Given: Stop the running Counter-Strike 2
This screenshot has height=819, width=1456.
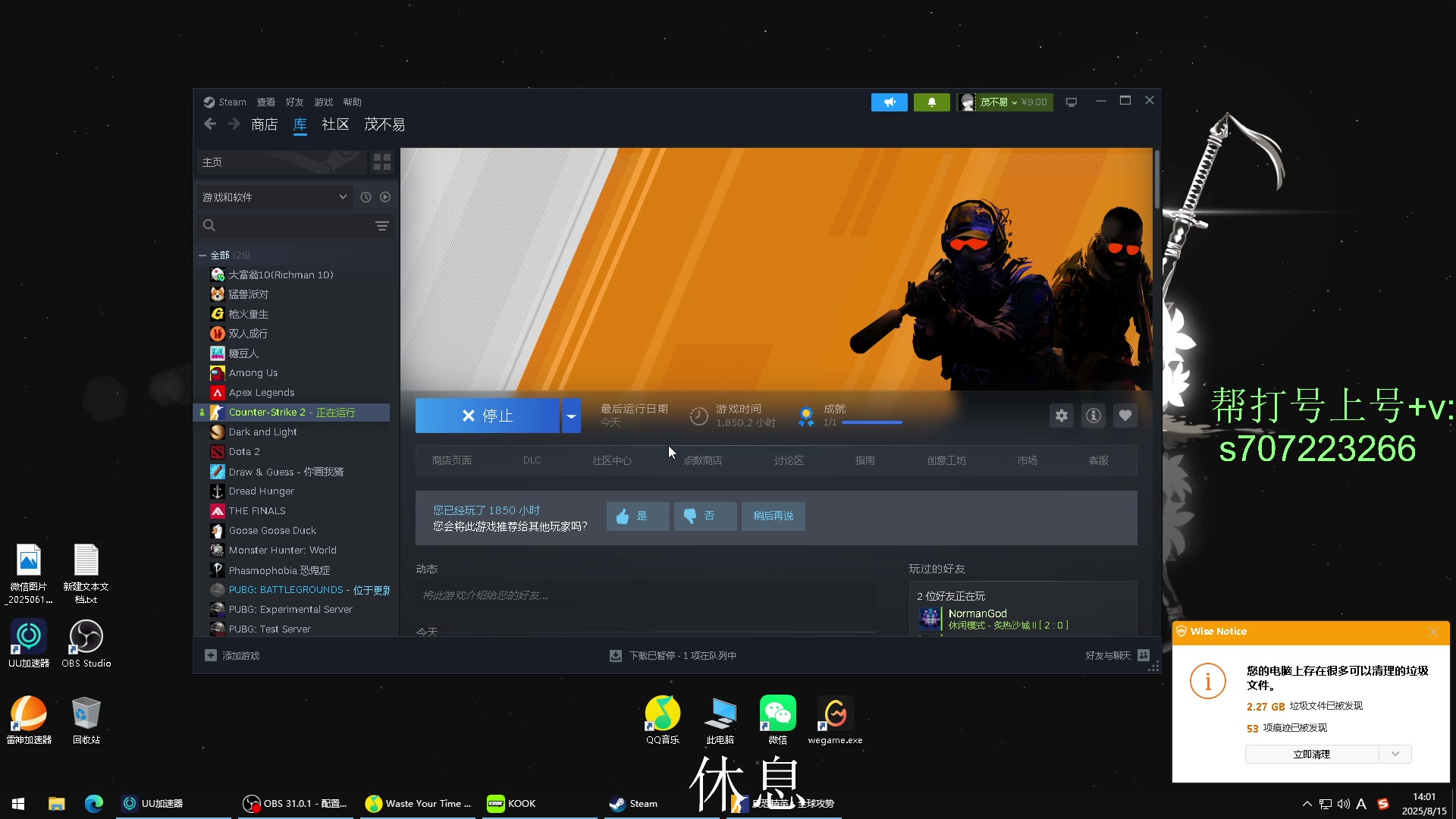Looking at the screenshot, I should [x=488, y=416].
